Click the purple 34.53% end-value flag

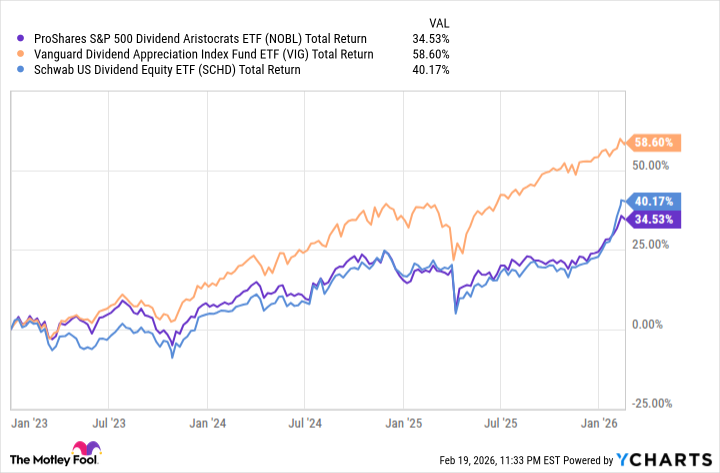pyautogui.click(x=655, y=219)
